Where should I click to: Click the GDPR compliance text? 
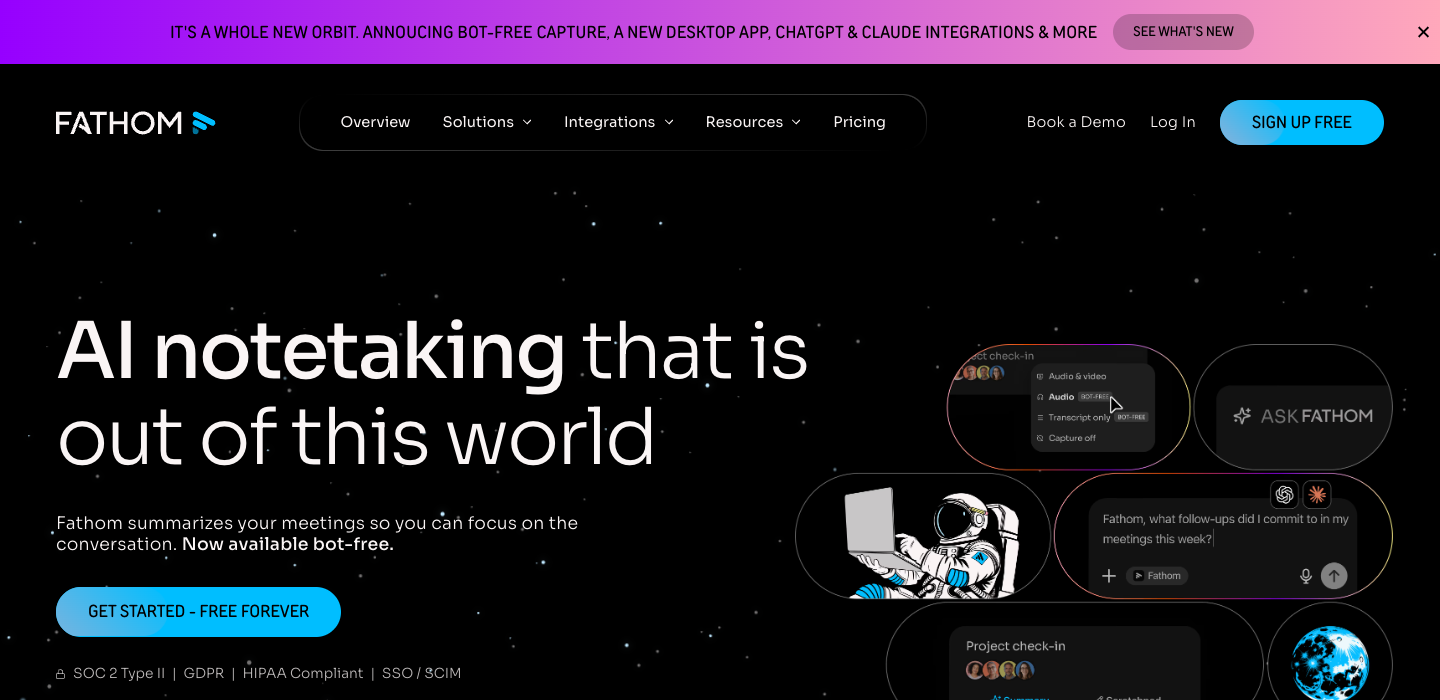(203, 673)
